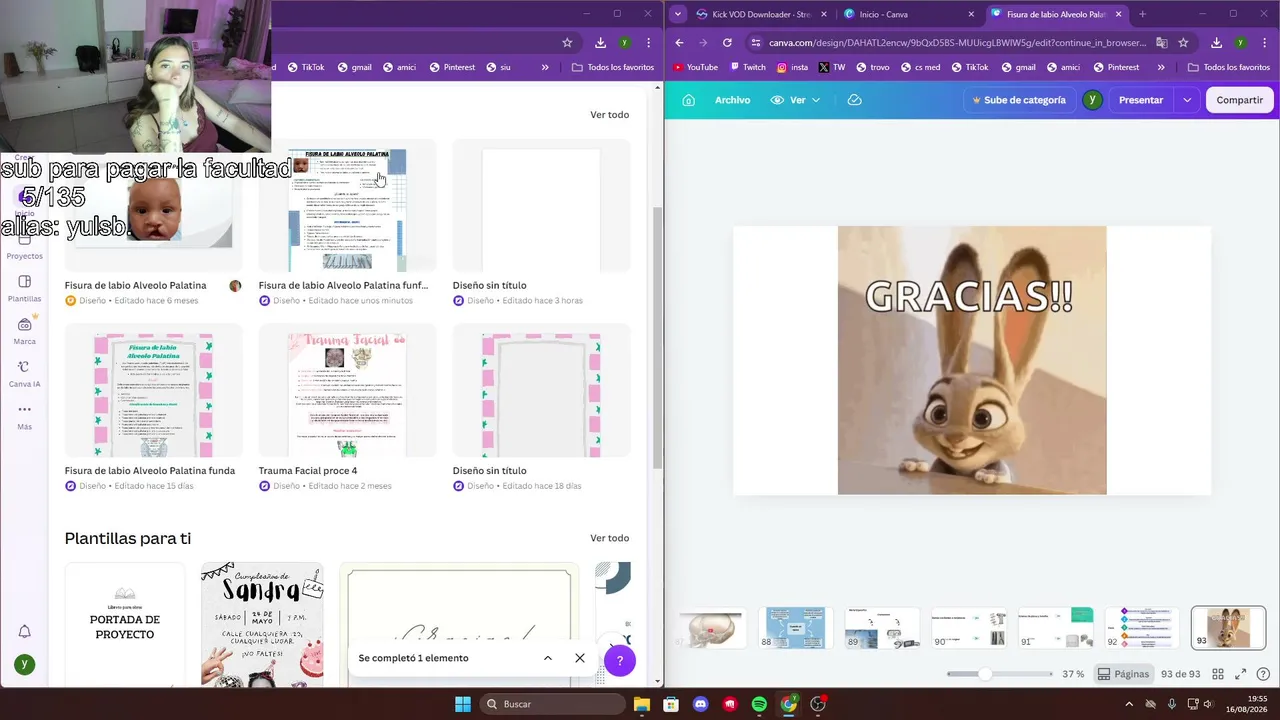Open OBS Studio from the taskbar
Viewport: 1280px width, 720px height.
tap(818, 704)
